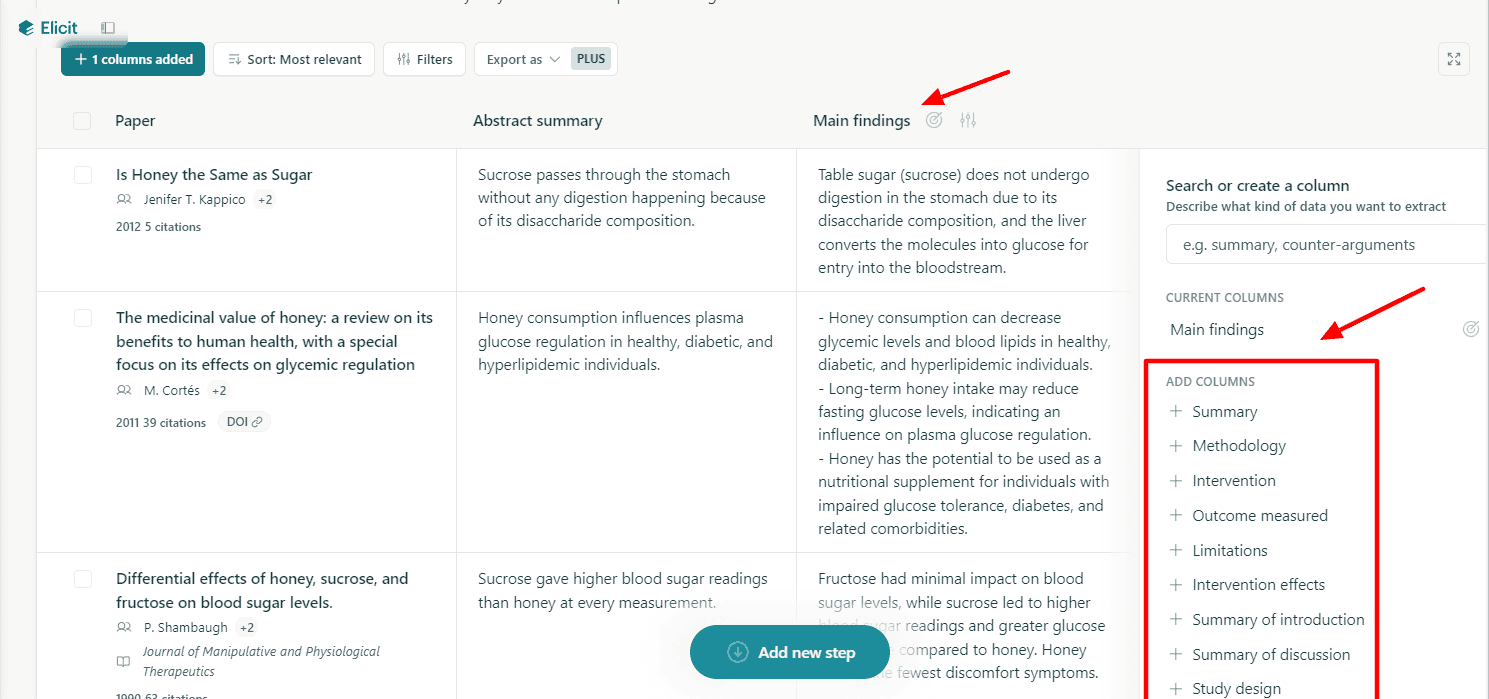
Task: Click the fullscreen expand icon
Action: click(1454, 59)
